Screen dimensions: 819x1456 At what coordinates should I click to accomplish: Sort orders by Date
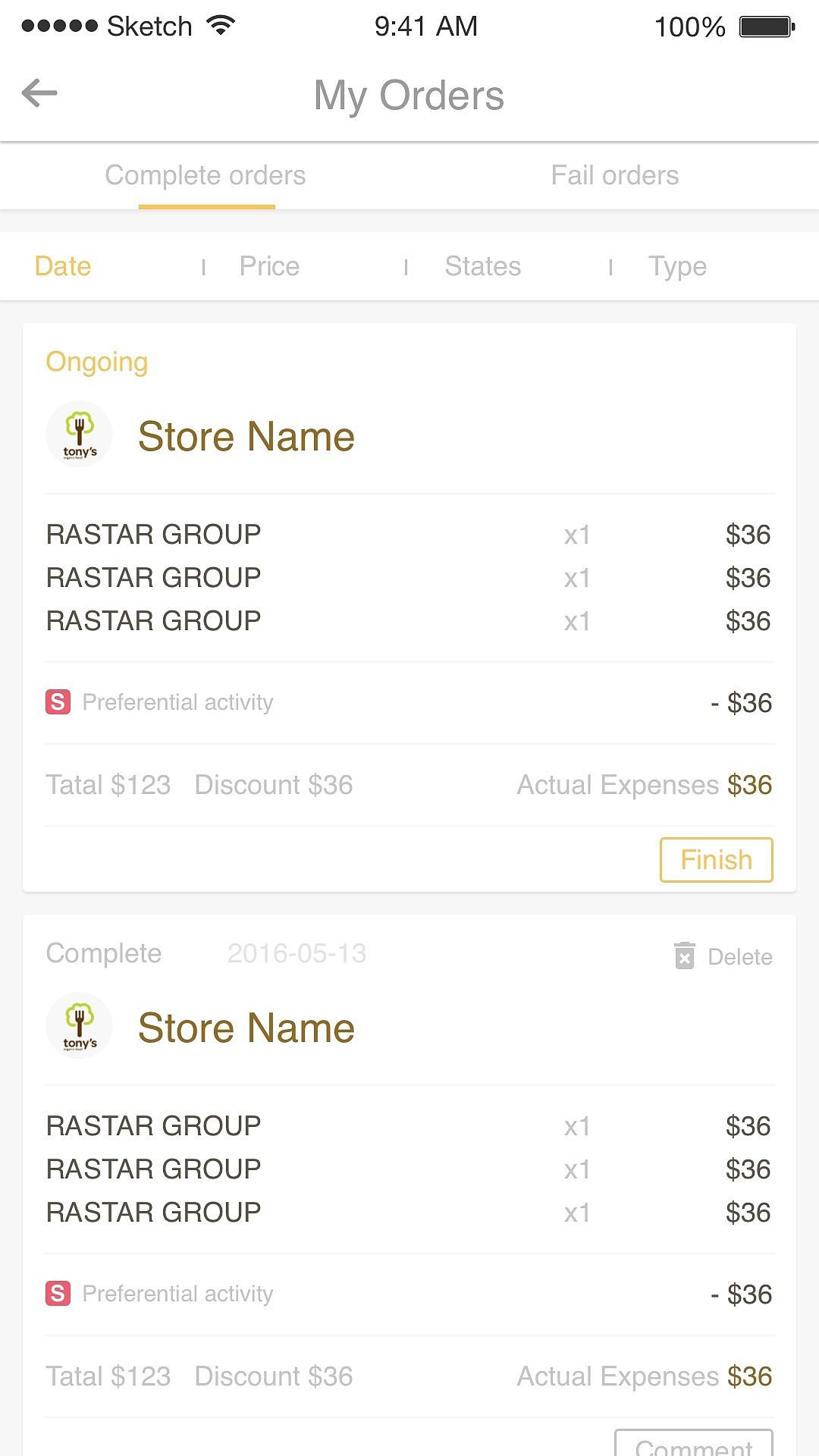(x=63, y=266)
